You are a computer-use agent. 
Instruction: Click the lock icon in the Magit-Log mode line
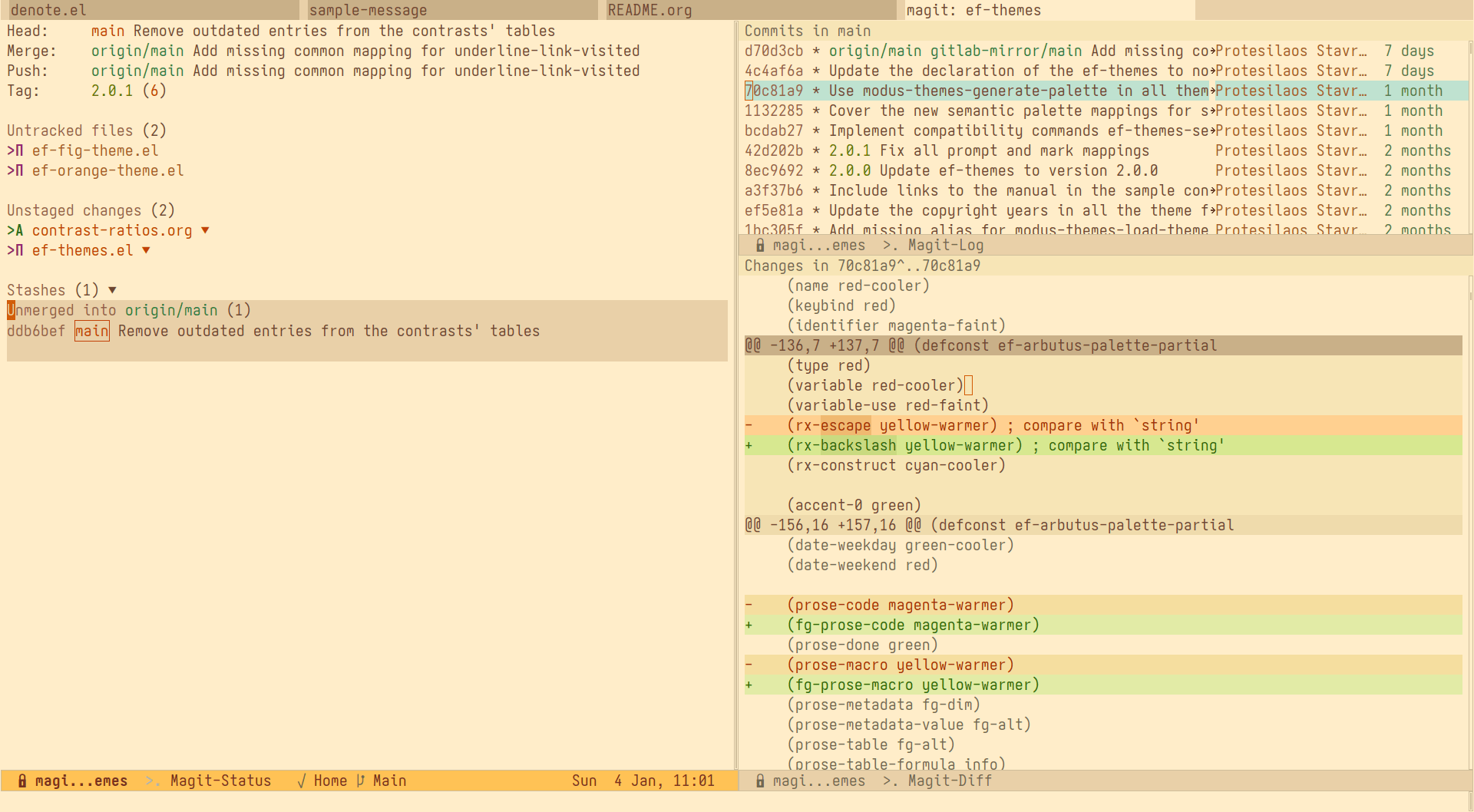tap(759, 245)
